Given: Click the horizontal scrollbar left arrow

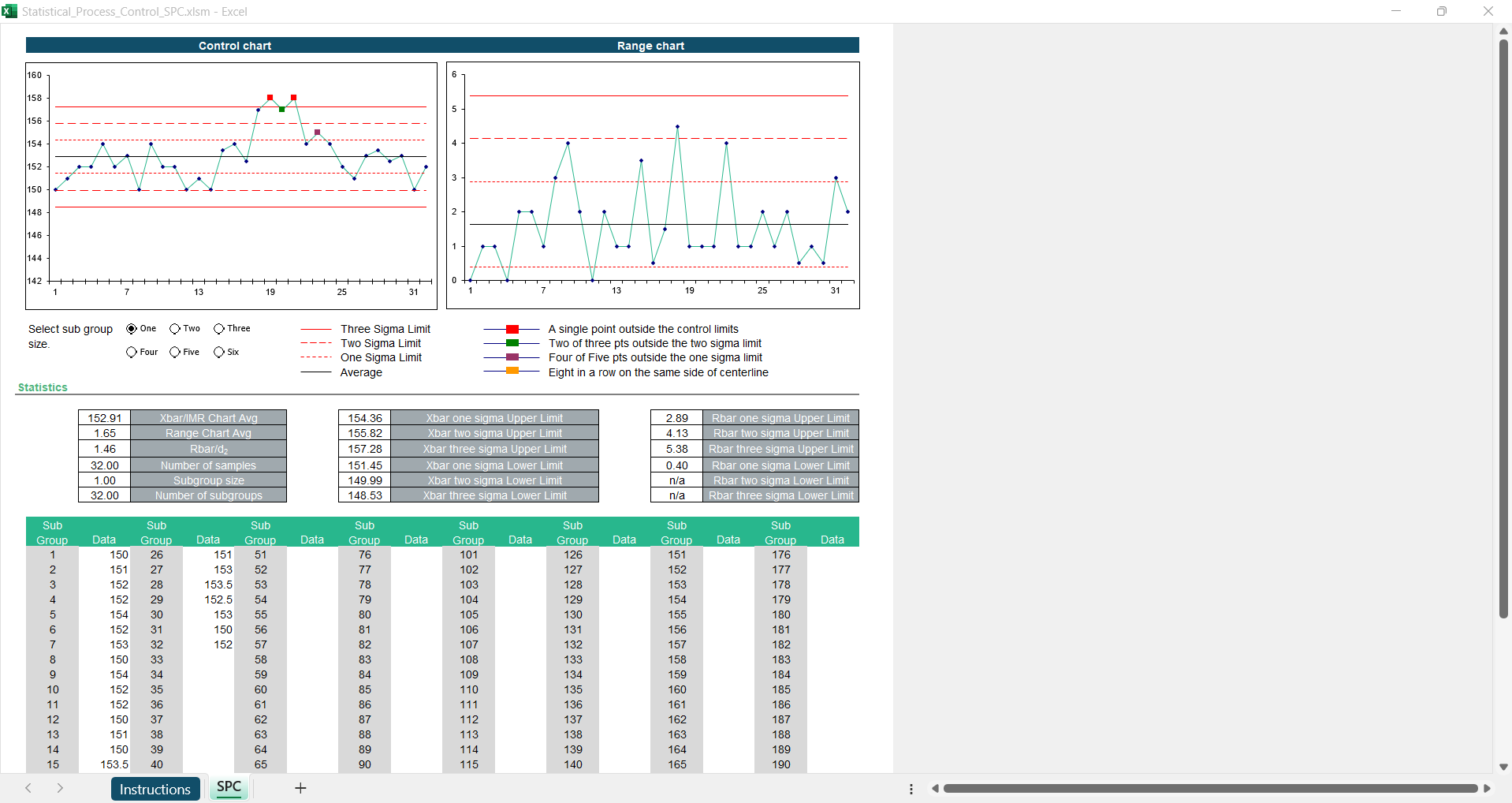Looking at the screenshot, I should coord(935,789).
